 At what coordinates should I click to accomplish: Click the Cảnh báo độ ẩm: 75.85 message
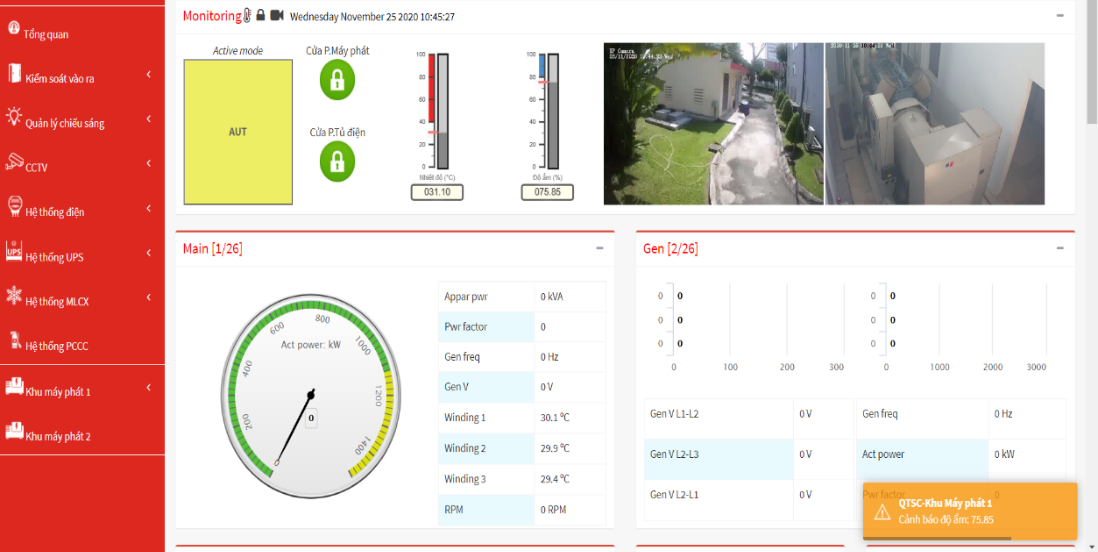click(x=945, y=520)
